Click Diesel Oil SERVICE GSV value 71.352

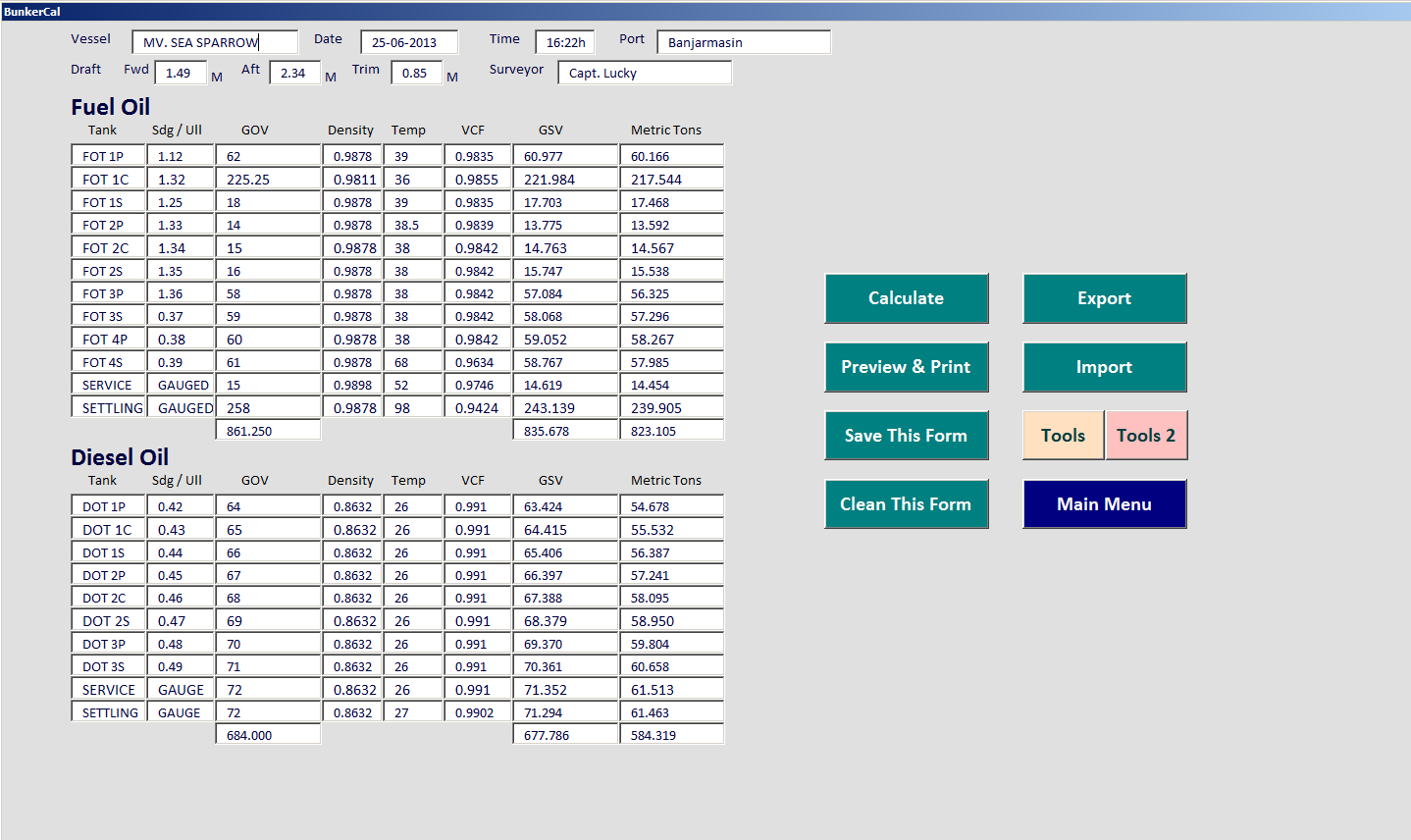(x=566, y=690)
